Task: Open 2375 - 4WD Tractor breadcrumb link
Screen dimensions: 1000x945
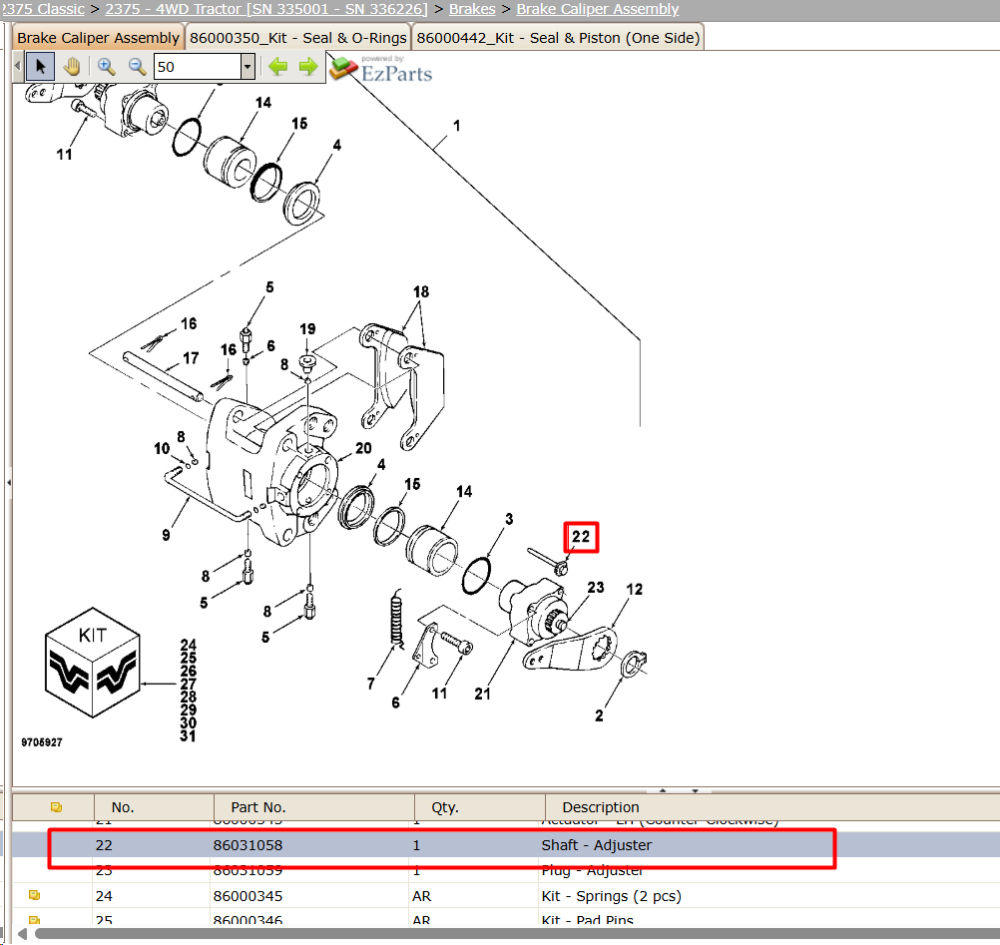Action: pyautogui.click(x=267, y=9)
